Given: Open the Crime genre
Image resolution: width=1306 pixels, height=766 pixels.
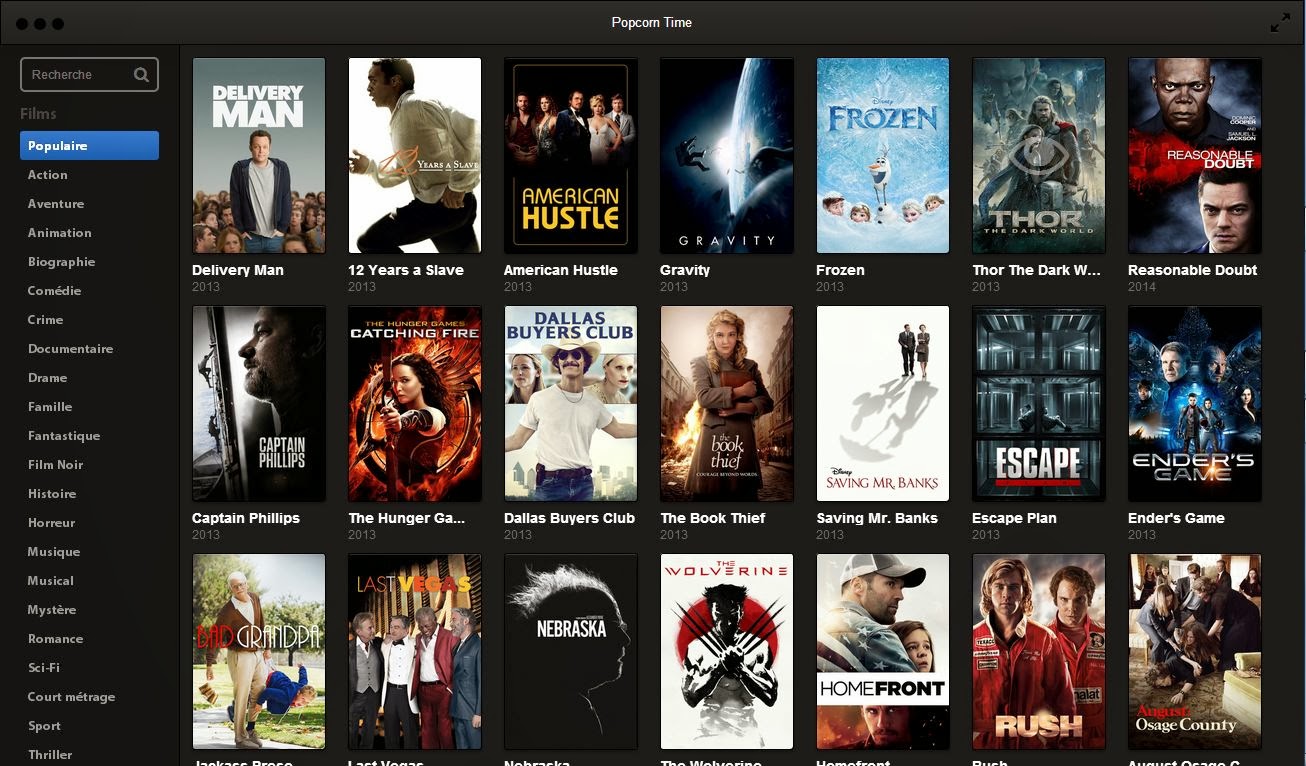Looking at the screenshot, I should click(46, 320).
